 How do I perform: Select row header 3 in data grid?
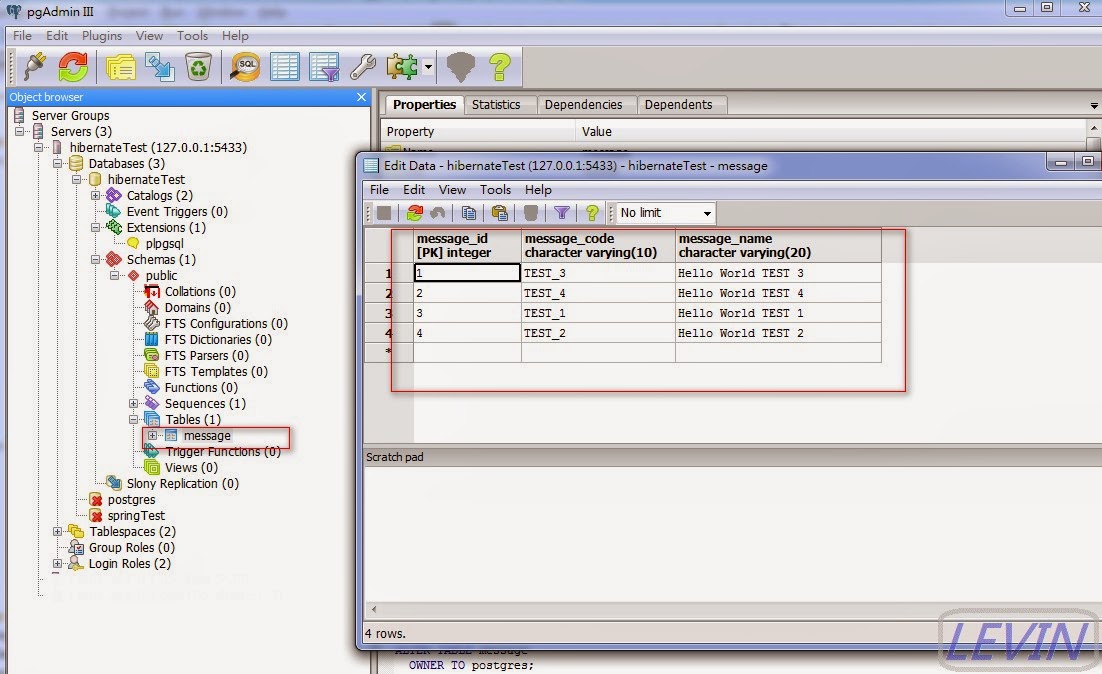click(x=389, y=313)
